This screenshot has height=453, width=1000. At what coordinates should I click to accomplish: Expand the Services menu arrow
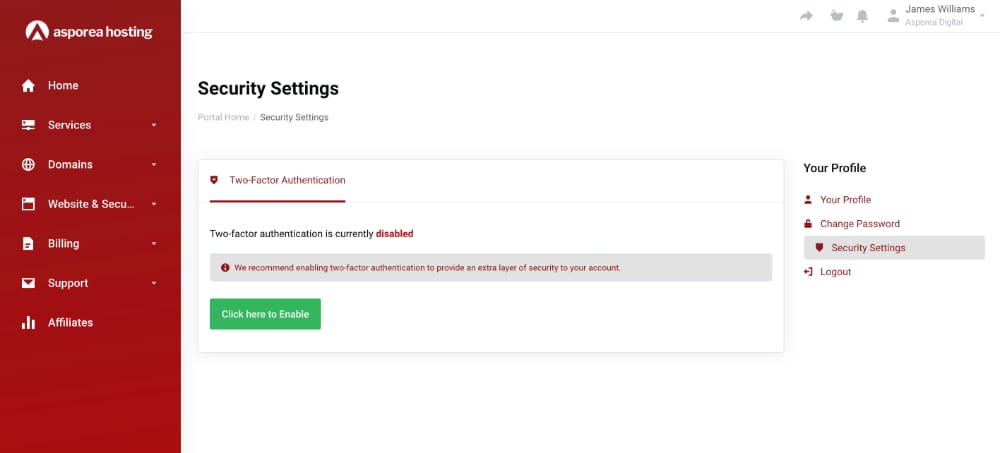[x=154, y=126]
